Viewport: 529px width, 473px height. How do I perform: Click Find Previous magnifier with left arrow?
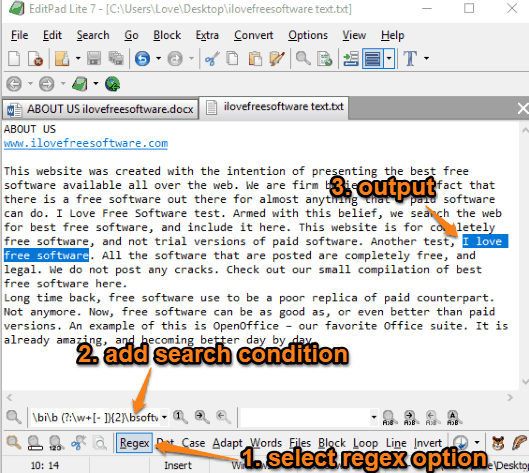pos(223,417)
